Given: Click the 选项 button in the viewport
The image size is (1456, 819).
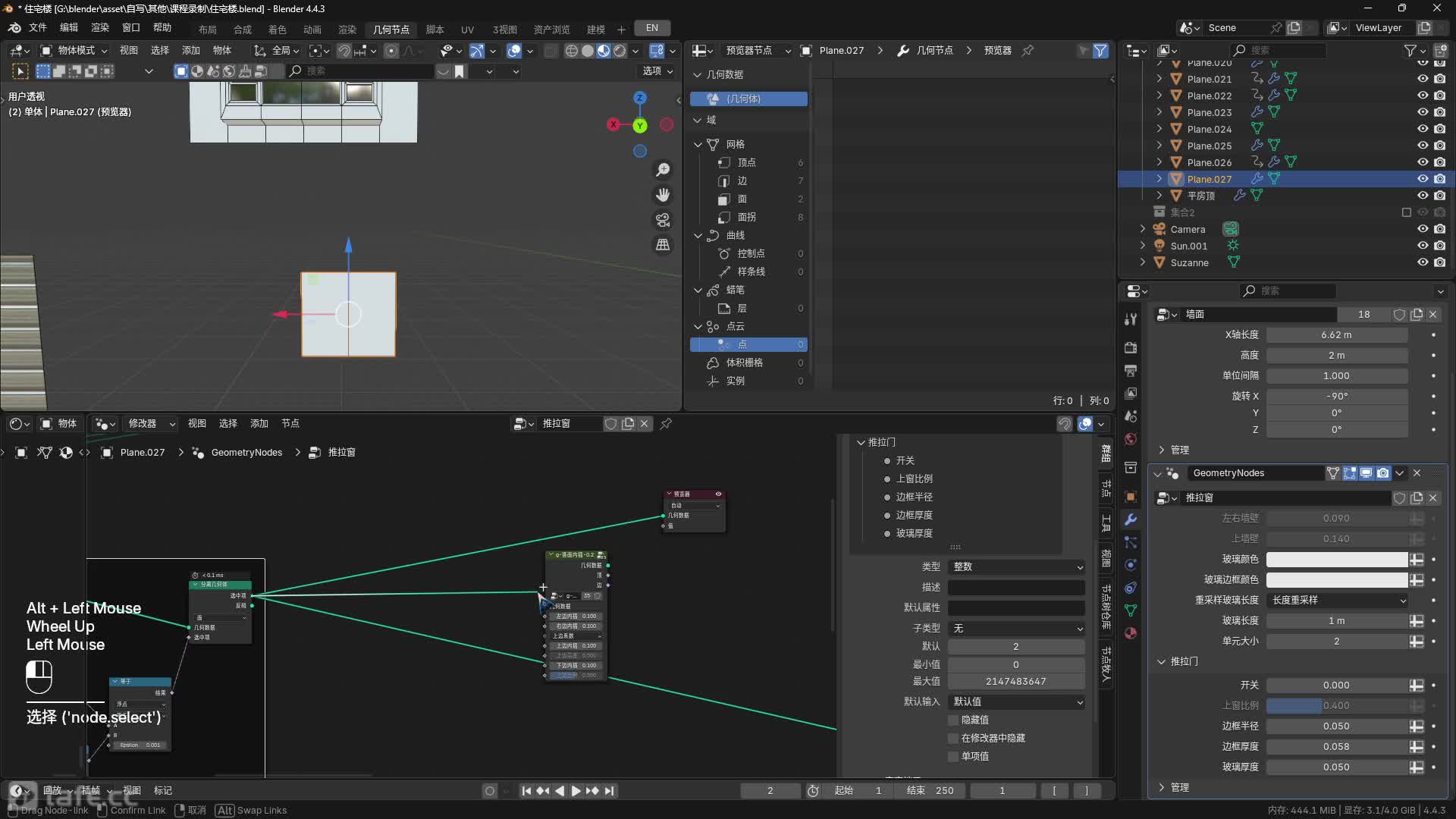Looking at the screenshot, I should (x=657, y=71).
